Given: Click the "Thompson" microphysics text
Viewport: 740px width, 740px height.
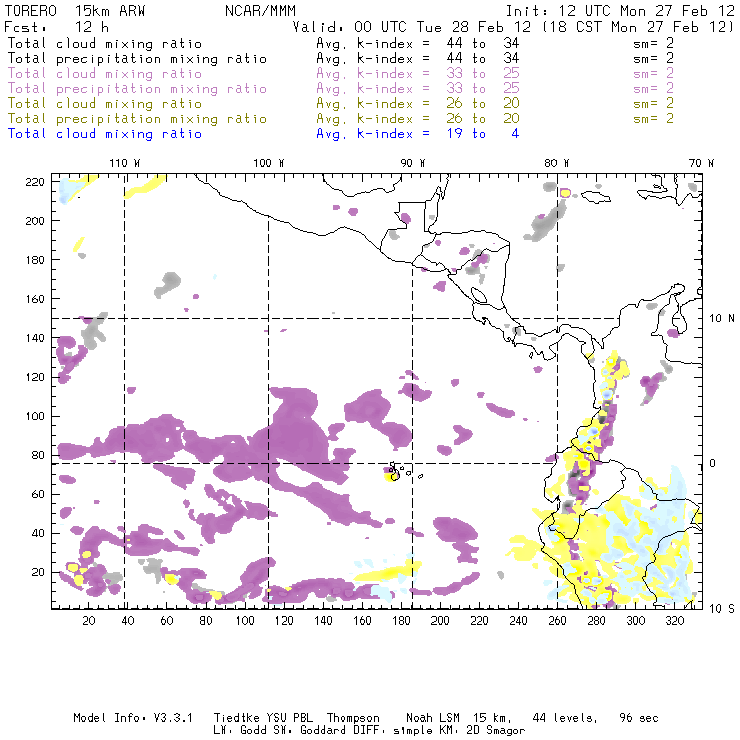Looking at the screenshot, I should 353,719.
